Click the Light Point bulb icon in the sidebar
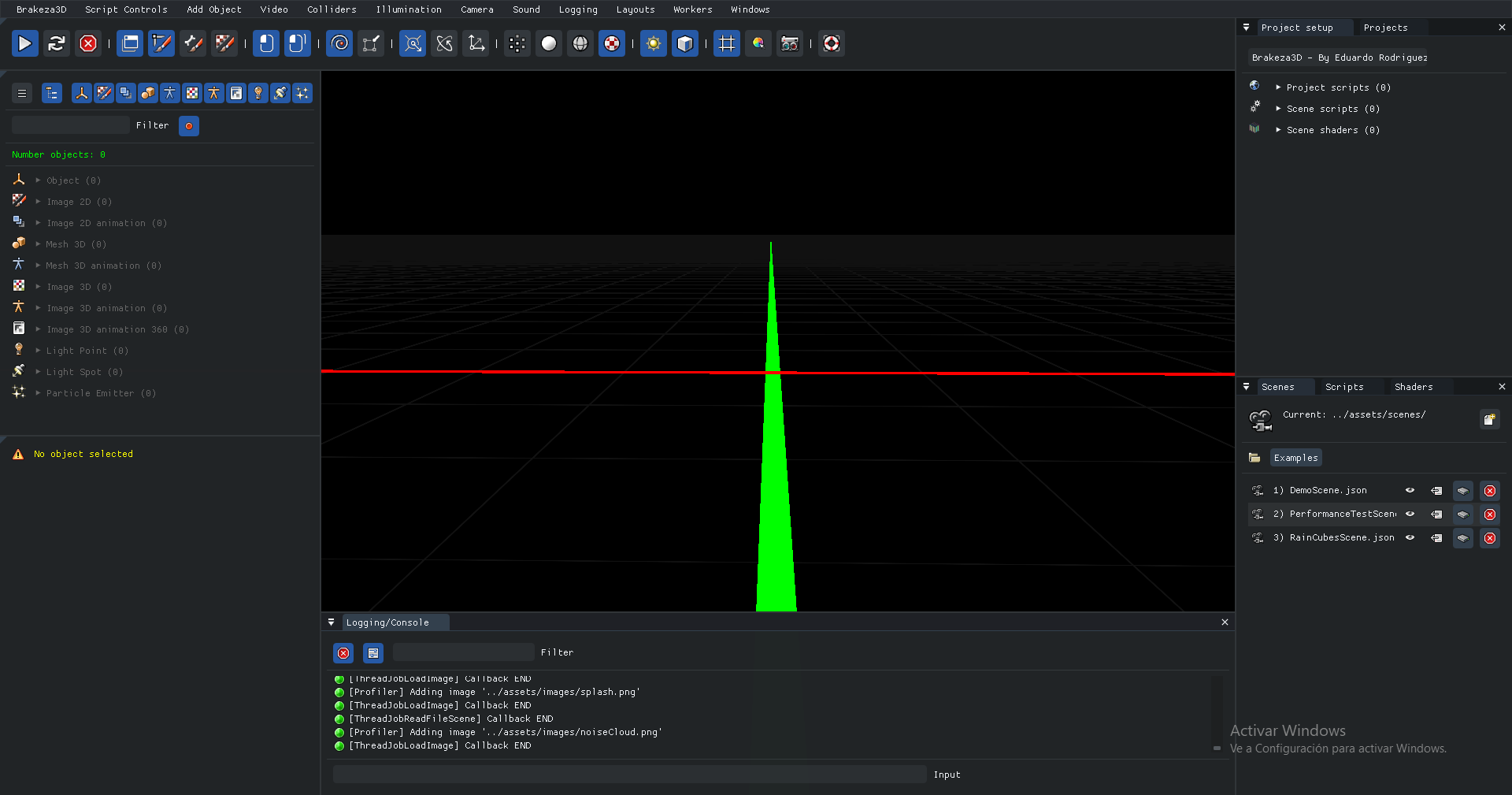The height and width of the screenshot is (795, 1512). tap(18, 350)
